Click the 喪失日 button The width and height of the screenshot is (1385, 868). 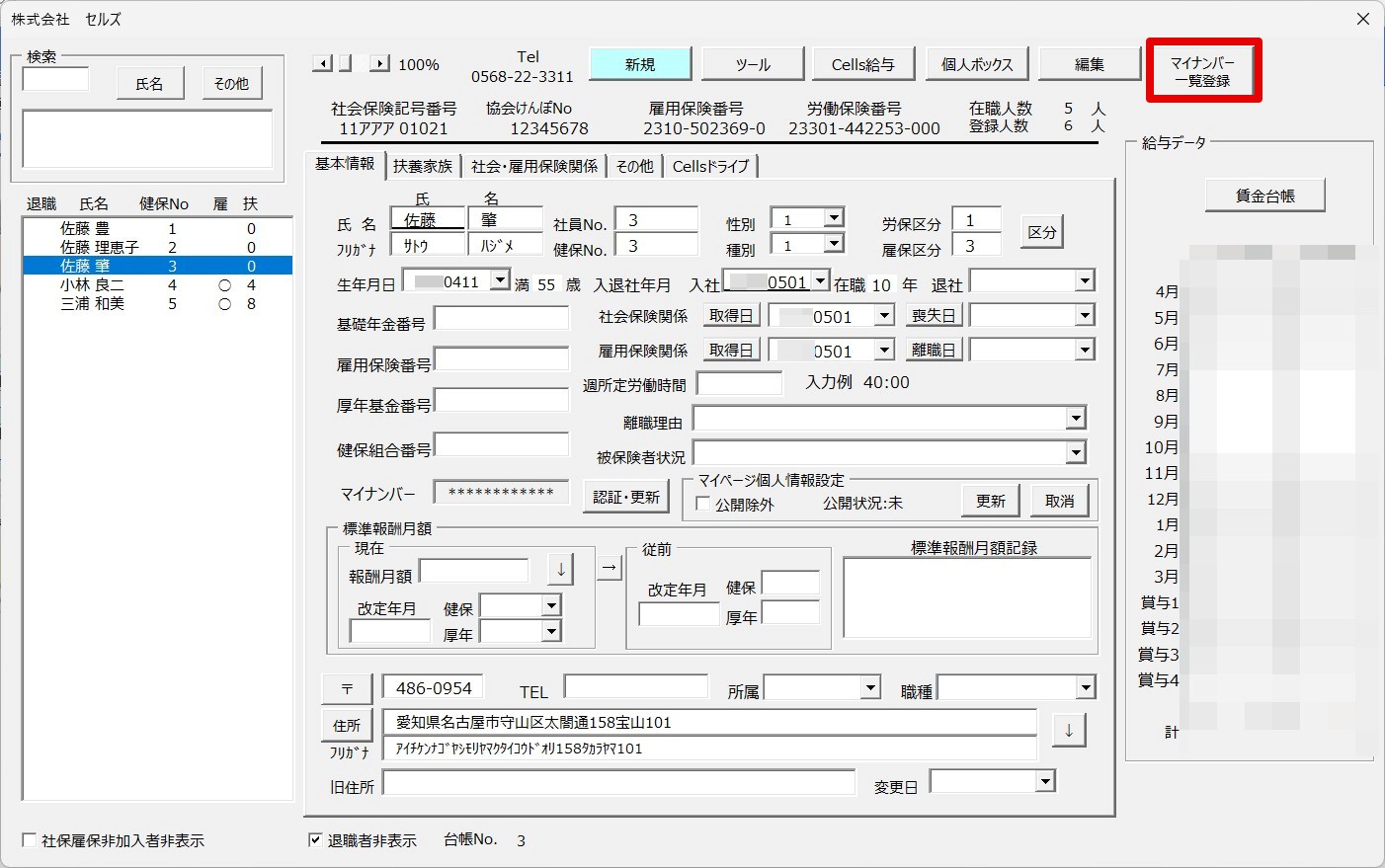(934, 316)
